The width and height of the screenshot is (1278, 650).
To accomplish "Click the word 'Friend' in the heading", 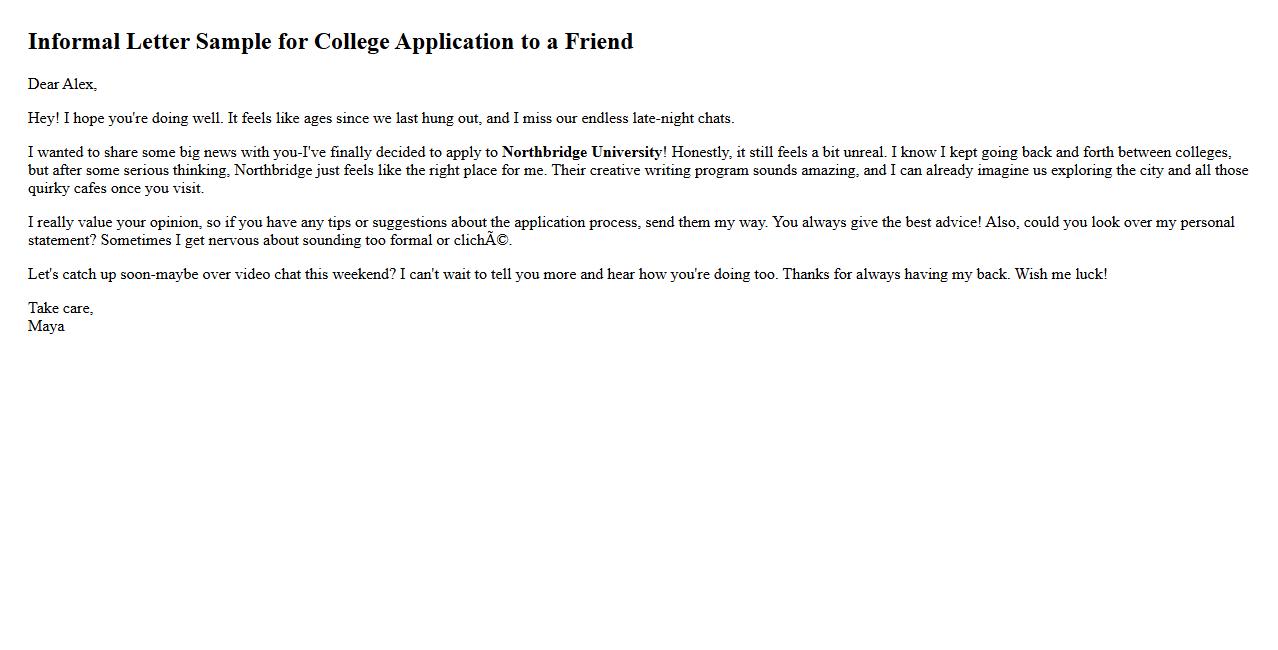I will [x=598, y=42].
